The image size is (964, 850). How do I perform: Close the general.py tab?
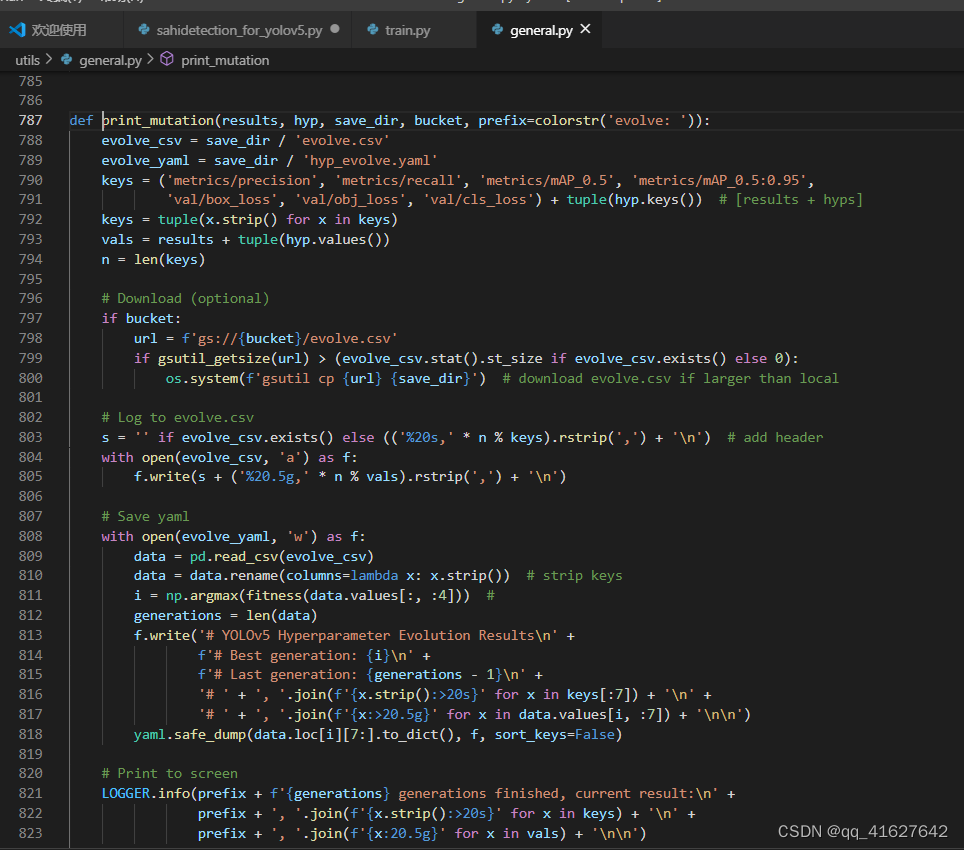tap(585, 29)
